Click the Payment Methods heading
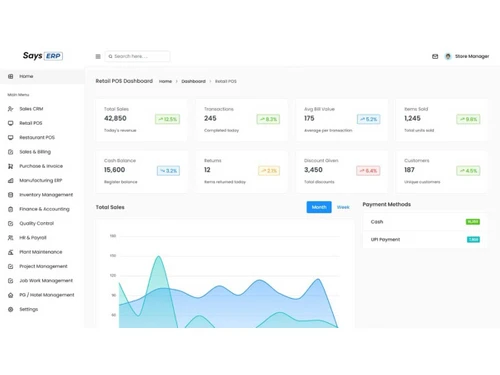This screenshot has width=500, height=375. [x=387, y=204]
